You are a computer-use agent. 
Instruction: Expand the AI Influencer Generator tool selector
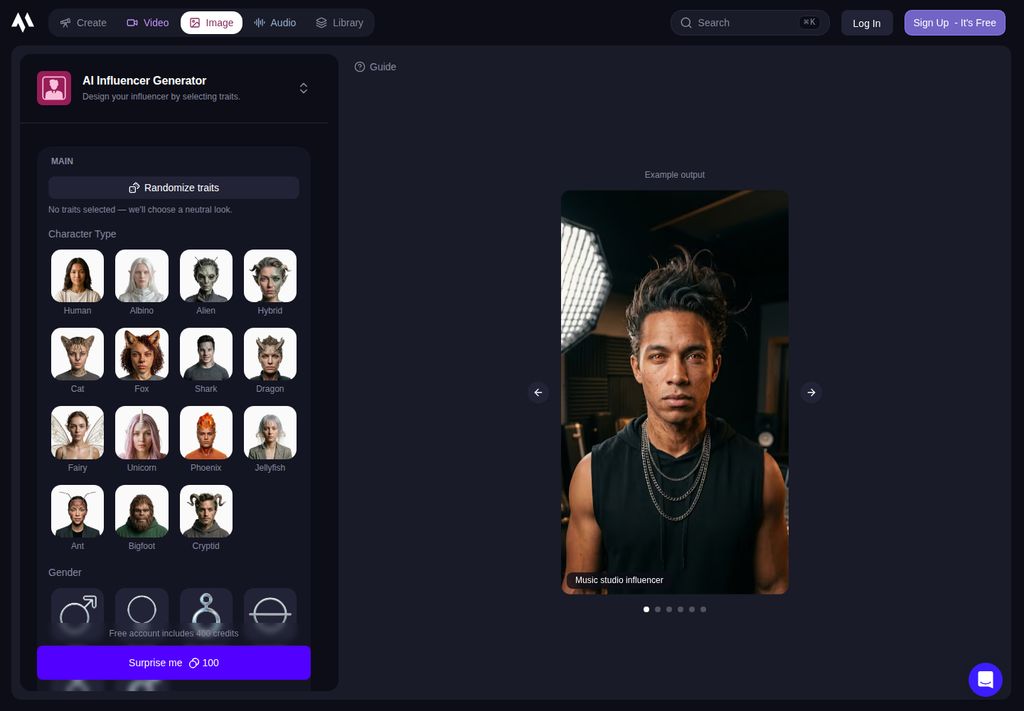tap(304, 88)
